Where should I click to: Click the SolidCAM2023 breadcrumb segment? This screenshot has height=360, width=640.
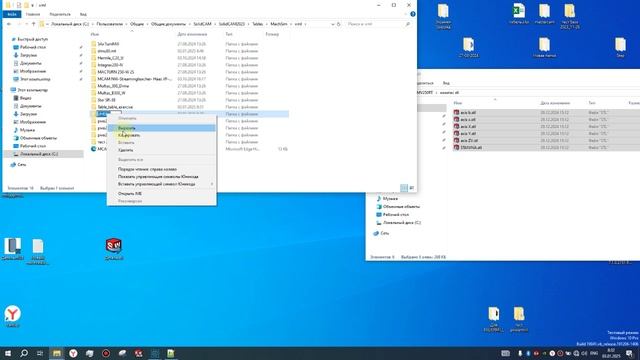coord(232,24)
